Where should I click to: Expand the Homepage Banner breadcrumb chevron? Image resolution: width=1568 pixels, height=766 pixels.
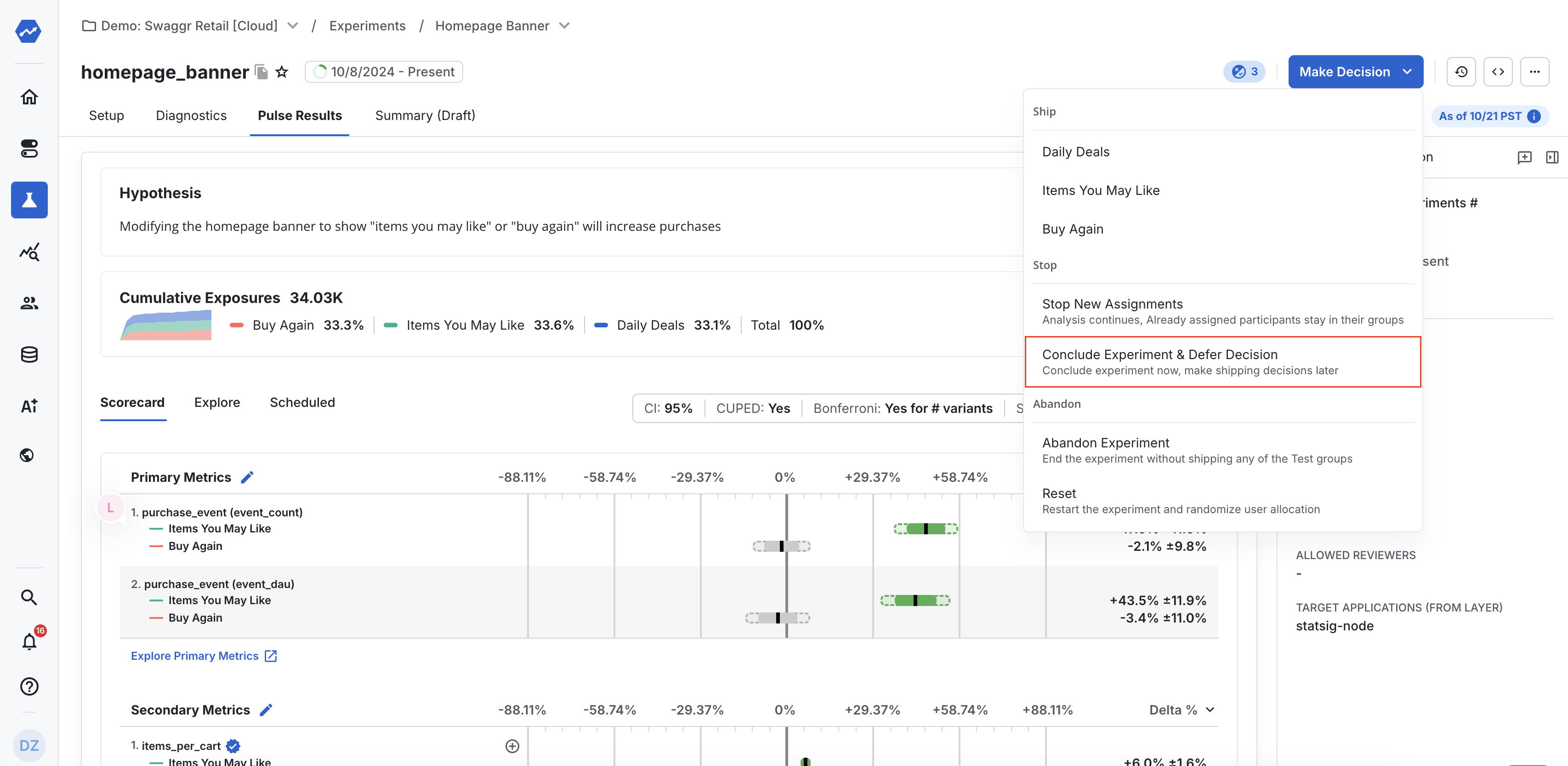point(564,26)
